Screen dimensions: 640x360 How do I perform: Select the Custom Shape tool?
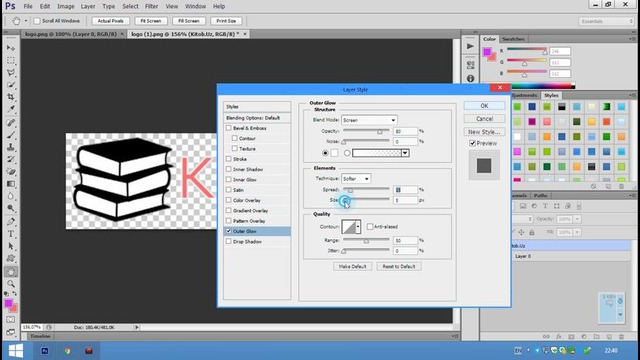tap(11, 258)
